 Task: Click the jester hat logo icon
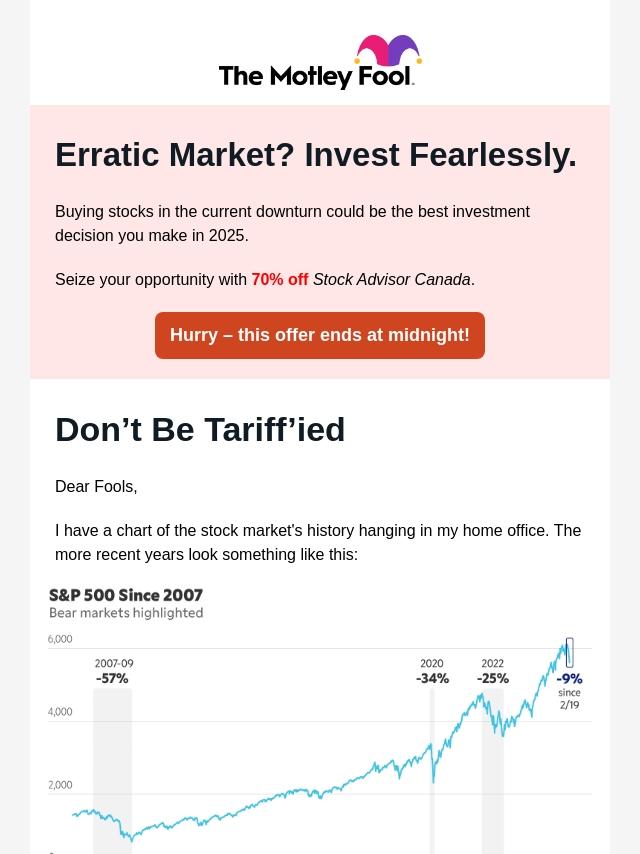coord(387,51)
